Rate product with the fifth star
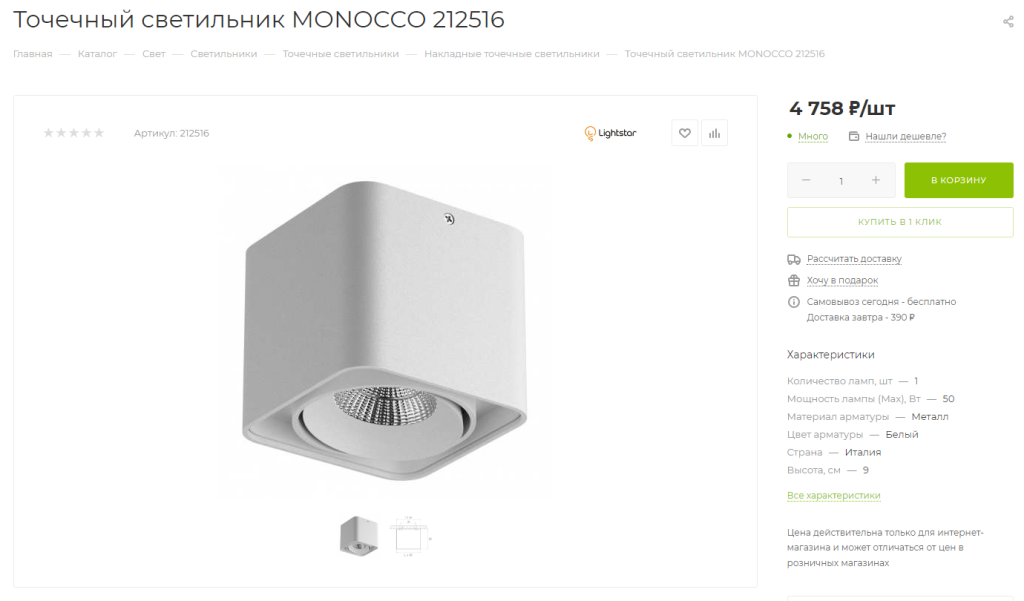 point(99,133)
